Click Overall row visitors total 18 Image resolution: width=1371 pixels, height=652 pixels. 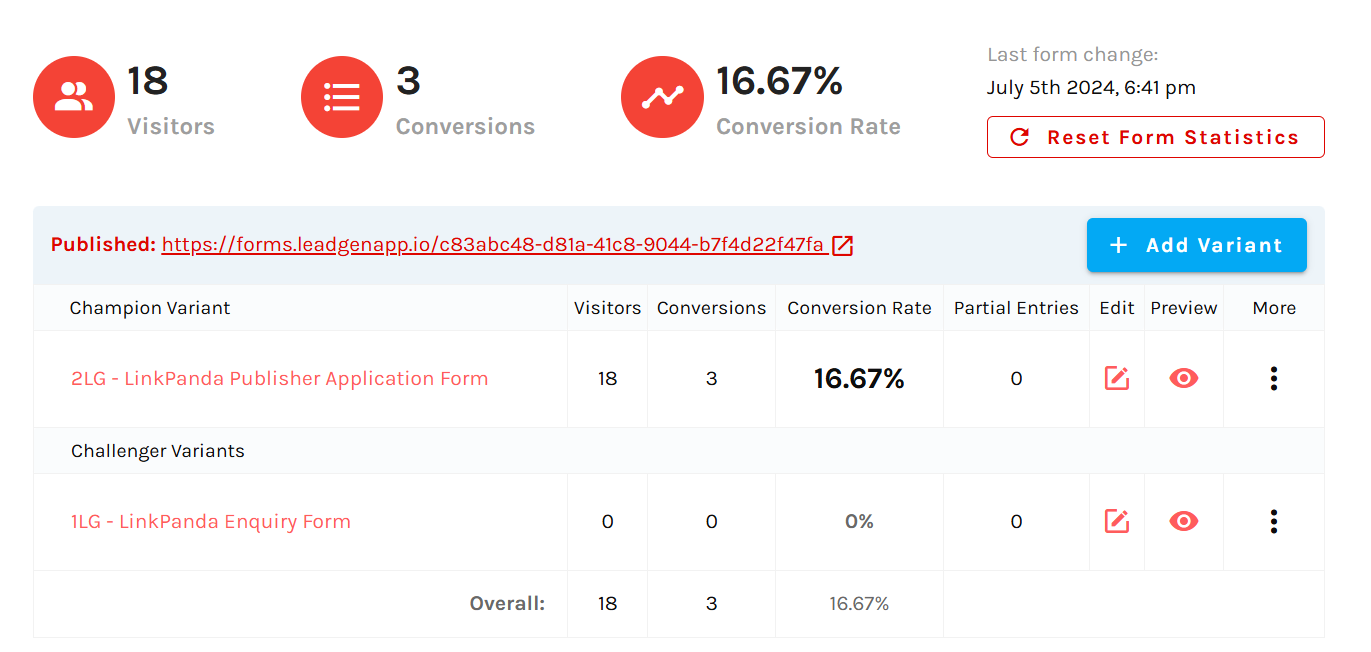[x=608, y=604]
